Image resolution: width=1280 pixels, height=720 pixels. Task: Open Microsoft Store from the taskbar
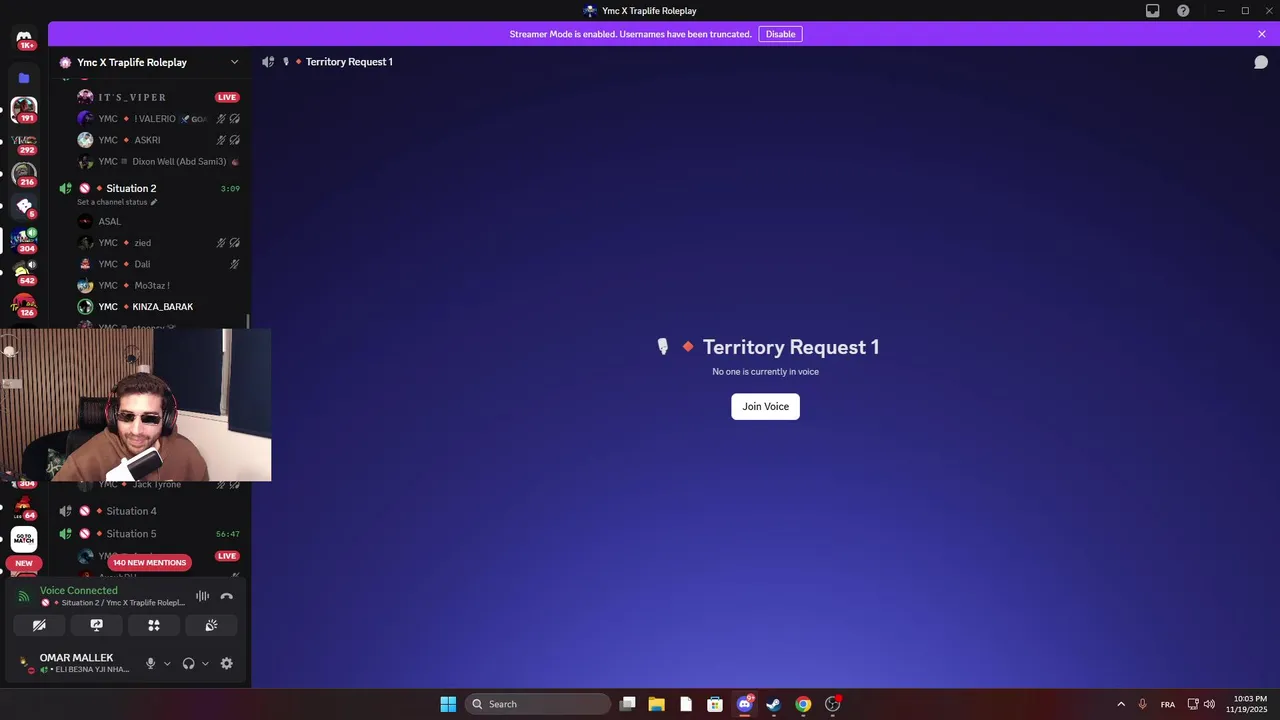tap(715, 704)
